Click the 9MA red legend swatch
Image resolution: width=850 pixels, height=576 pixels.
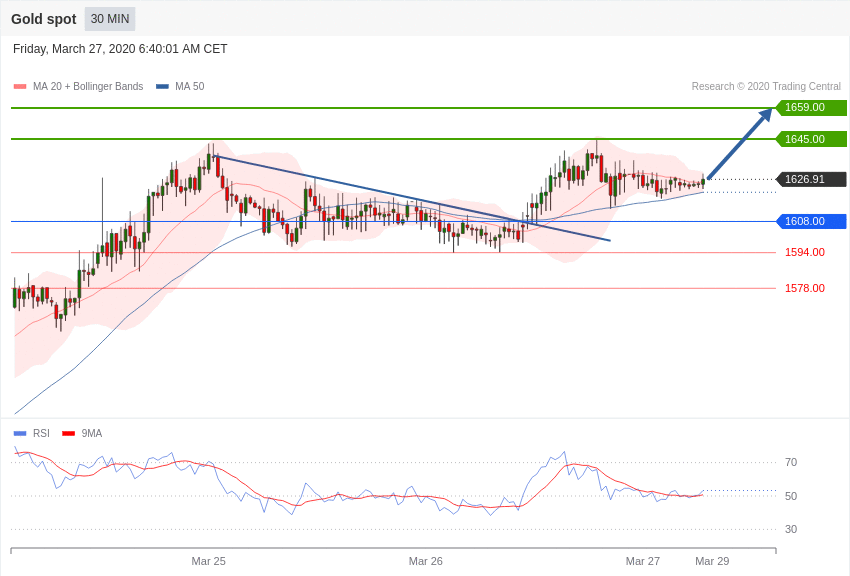pos(69,433)
